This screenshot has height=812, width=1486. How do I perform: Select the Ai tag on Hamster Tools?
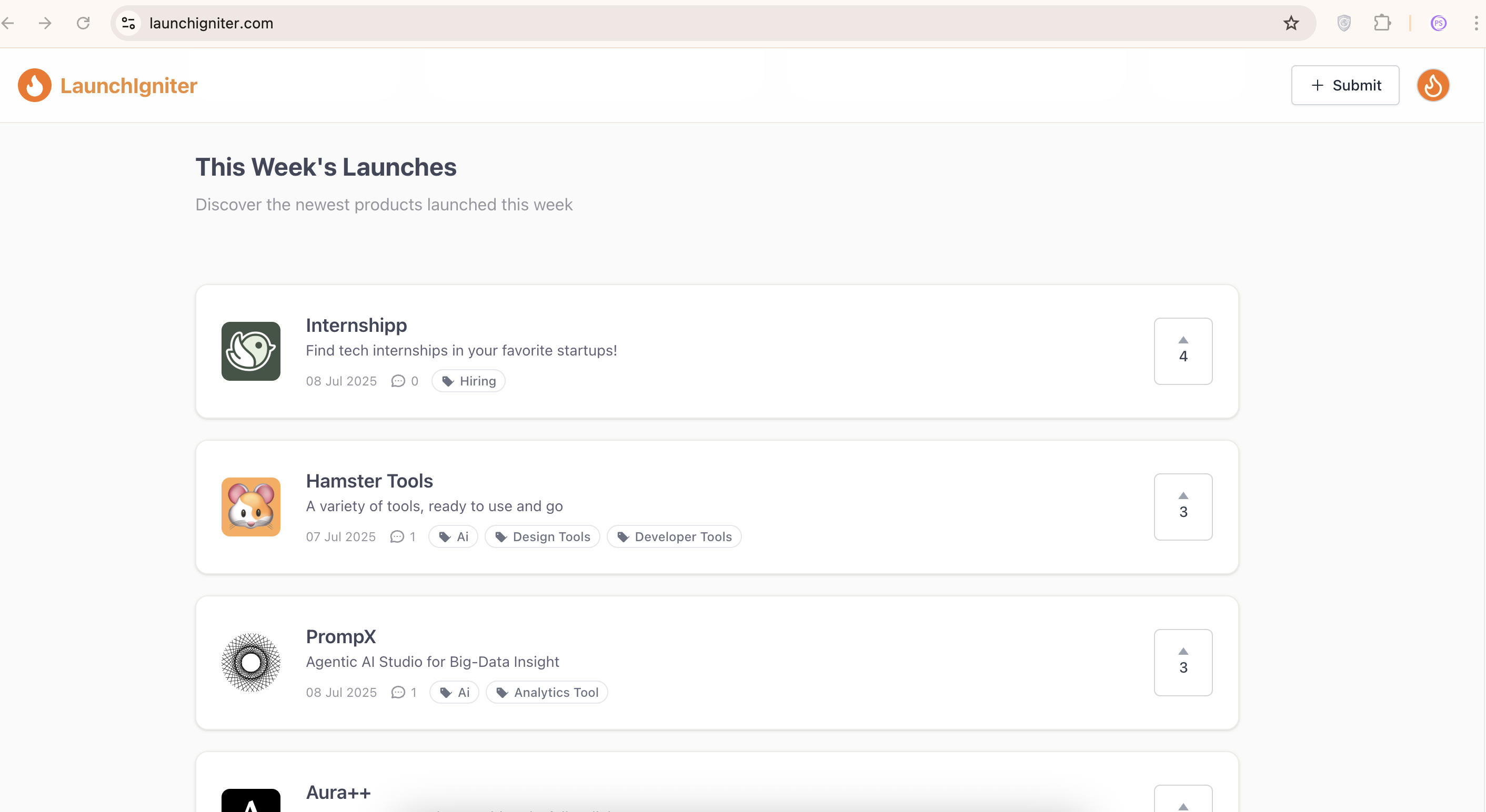point(454,537)
